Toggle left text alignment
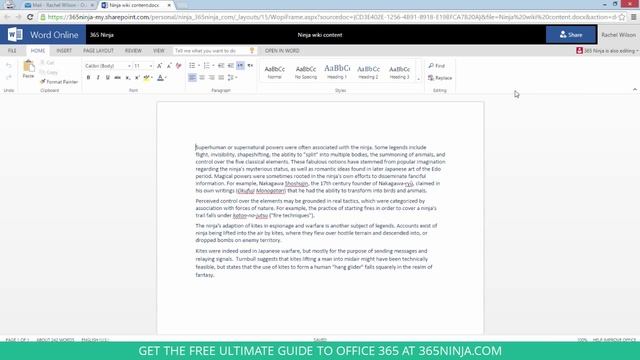 click(192, 78)
